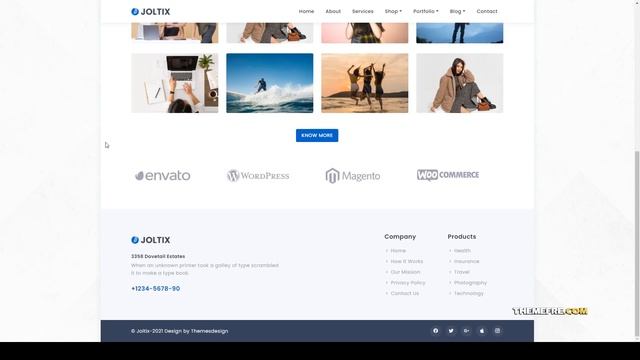Open the About nav item
This screenshot has width=640, height=360.
click(x=333, y=11)
